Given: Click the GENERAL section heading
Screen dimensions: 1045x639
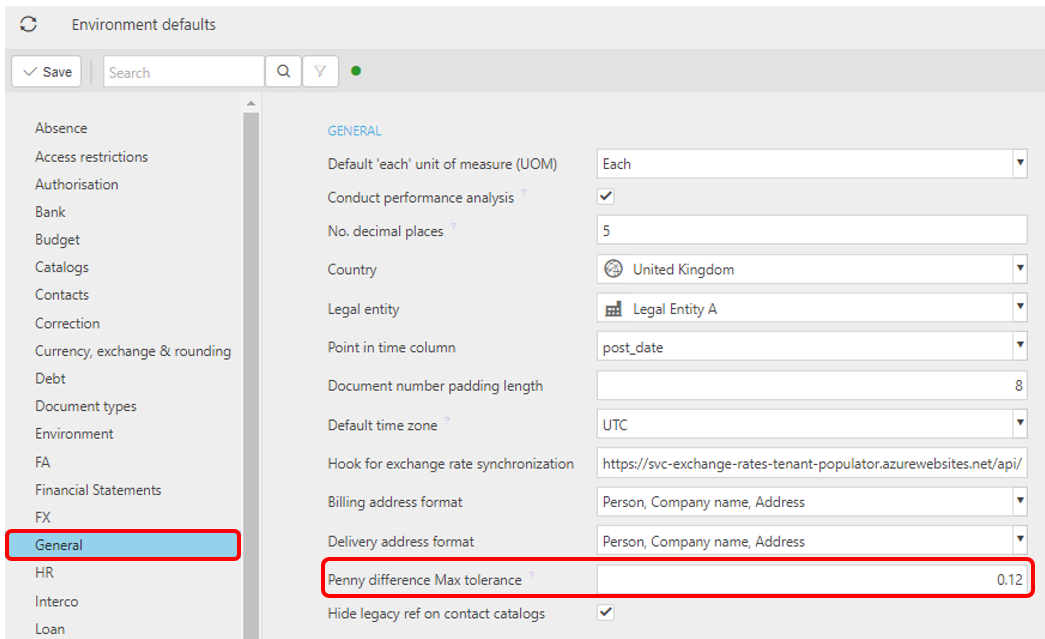Looking at the screenshot, I should click(x=354, y=131).
